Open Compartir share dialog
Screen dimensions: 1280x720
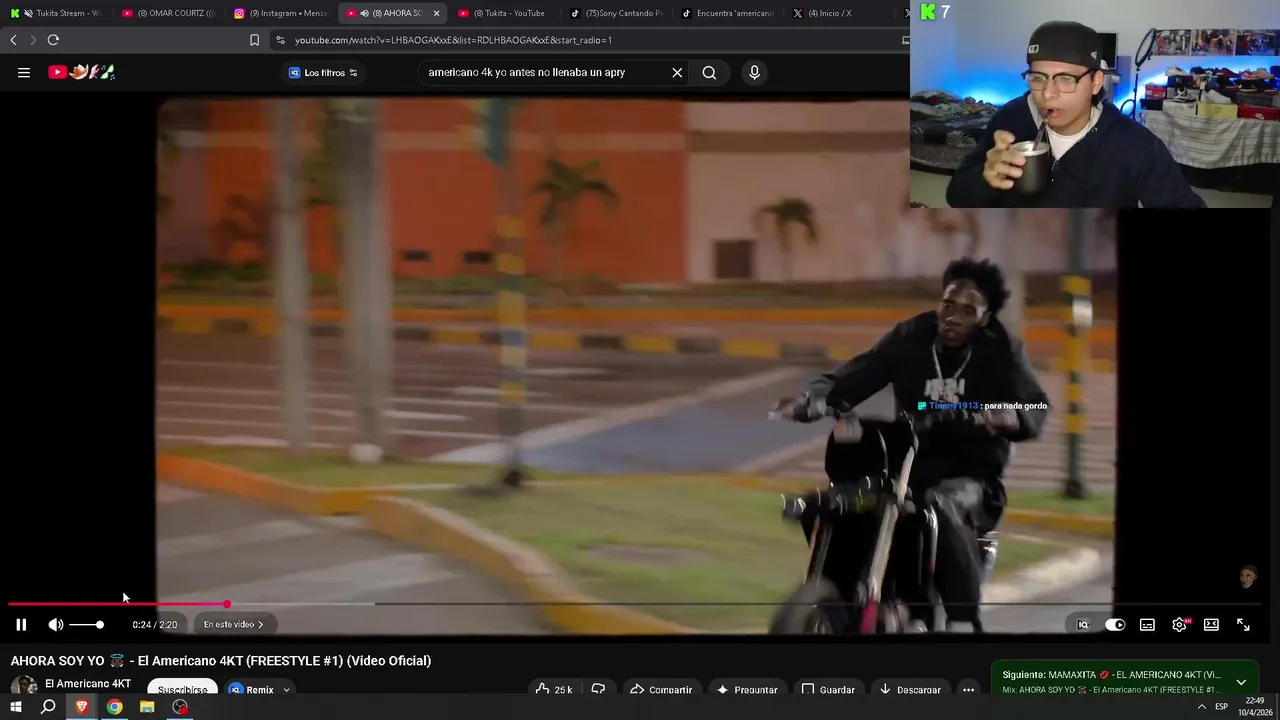click(x=661, y=689)
